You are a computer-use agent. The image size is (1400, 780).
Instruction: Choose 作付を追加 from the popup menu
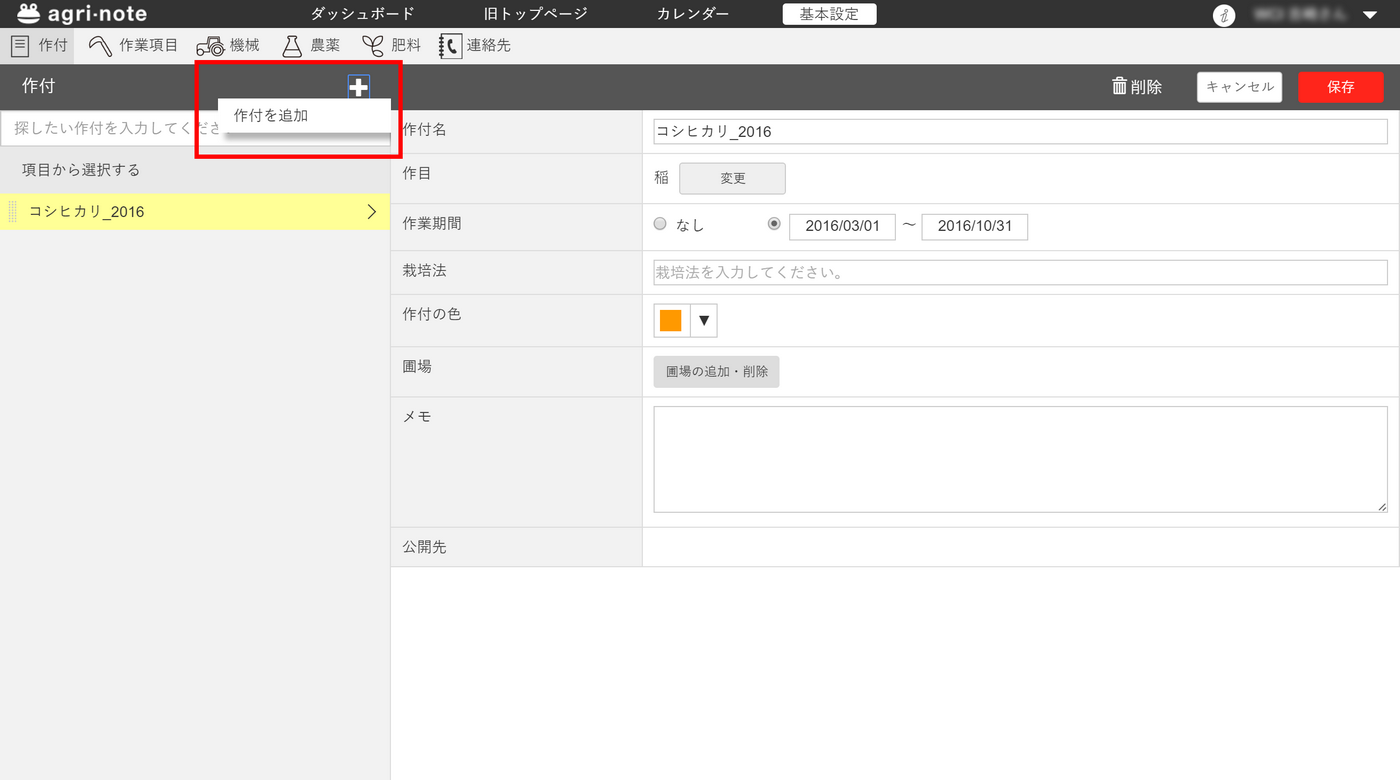tap(271, 116)
